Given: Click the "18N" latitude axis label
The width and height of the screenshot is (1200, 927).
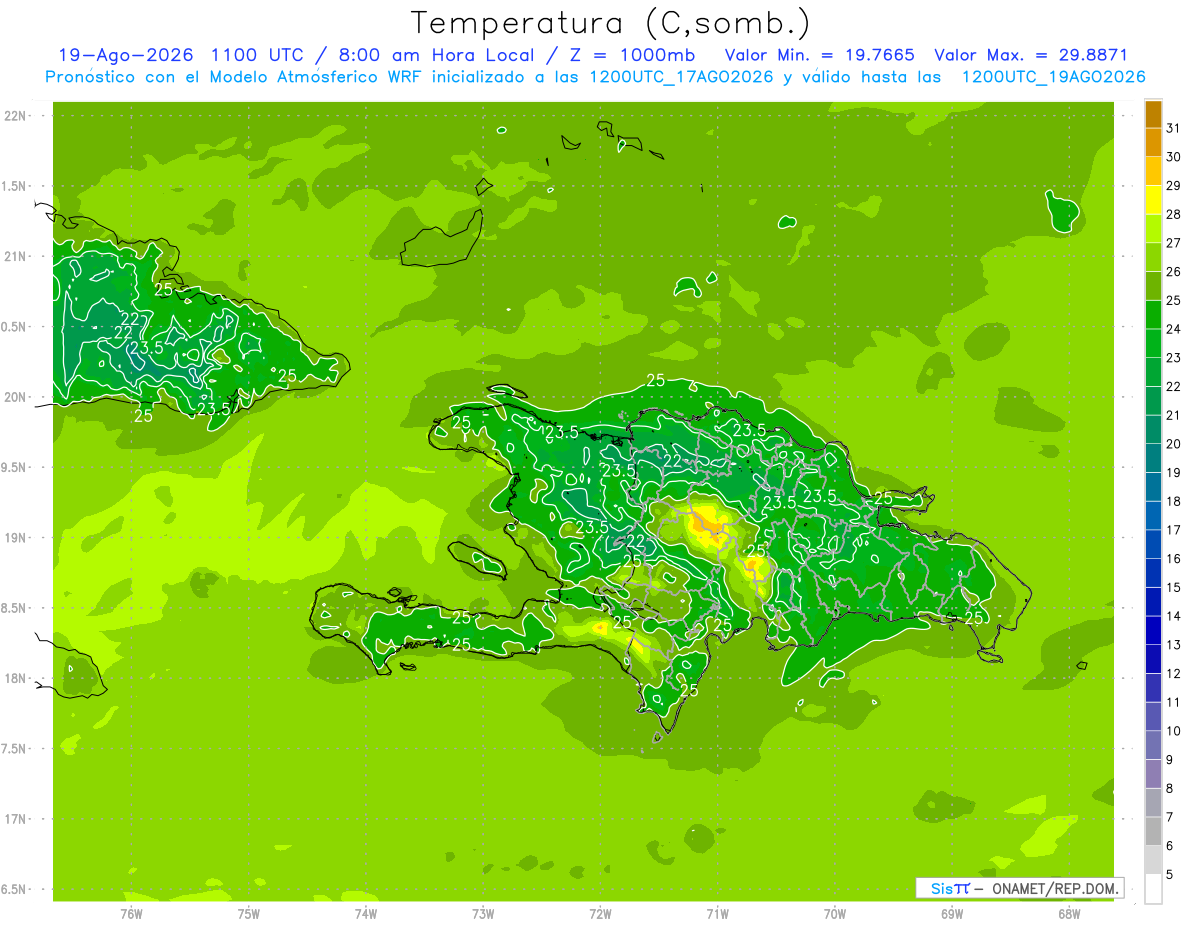Looking at the screenshot, I should click(14, 679).
